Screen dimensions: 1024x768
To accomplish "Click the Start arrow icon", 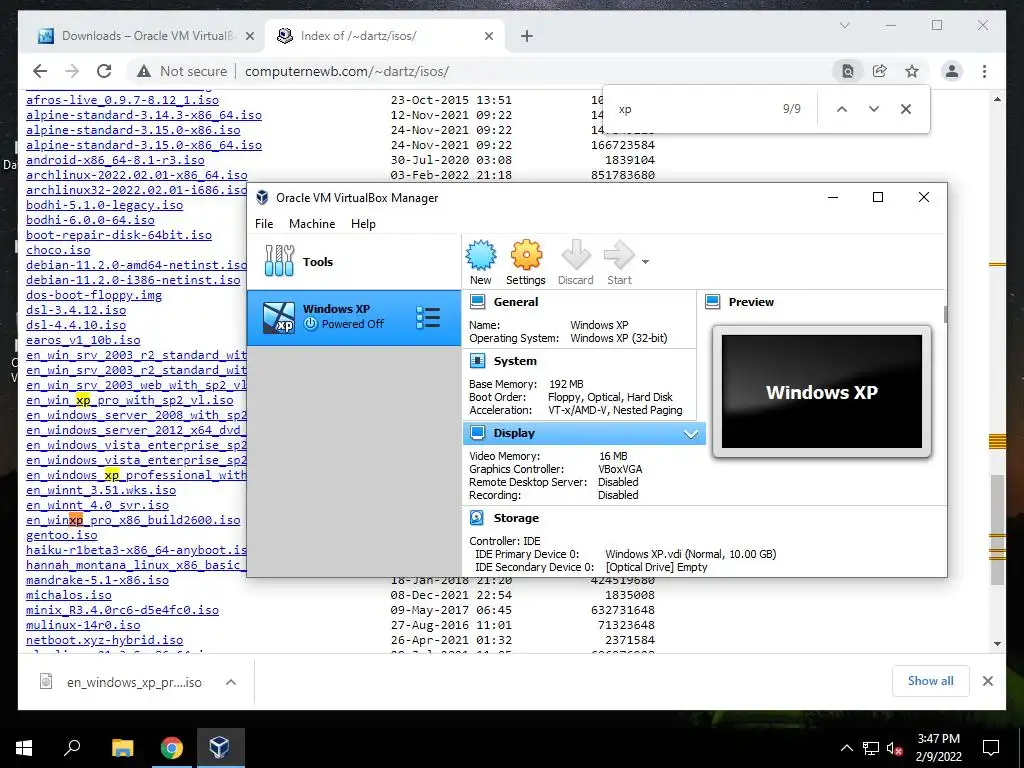I will click(619, 255).
